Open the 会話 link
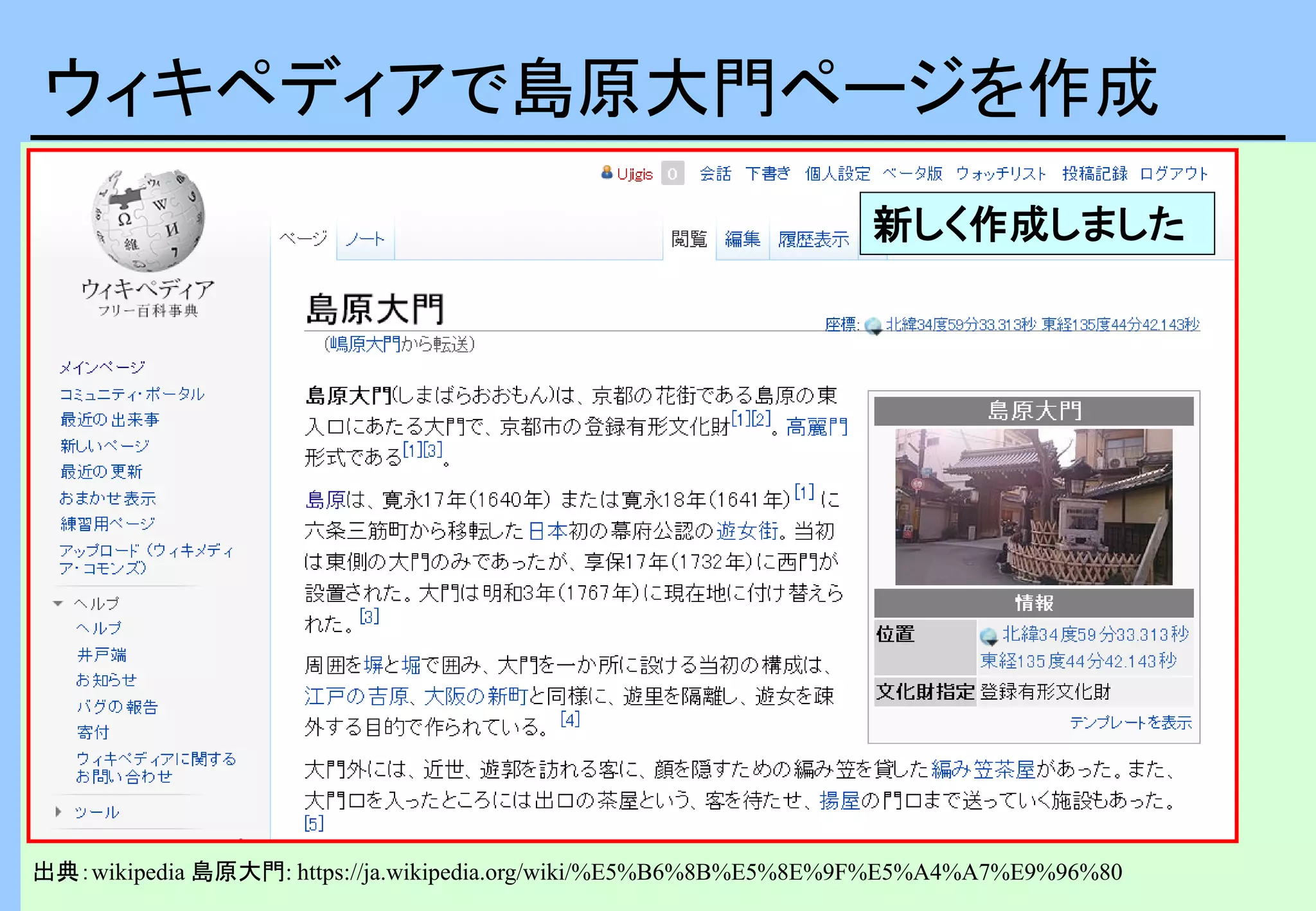 pyautogui.click(x=715, y=173)
